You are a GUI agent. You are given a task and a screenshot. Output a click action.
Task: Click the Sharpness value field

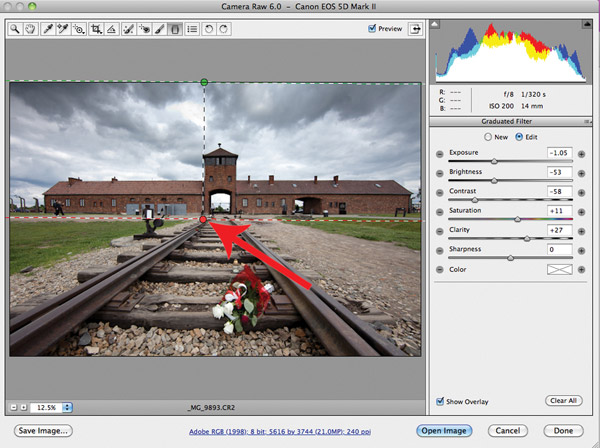click(560, 249)
